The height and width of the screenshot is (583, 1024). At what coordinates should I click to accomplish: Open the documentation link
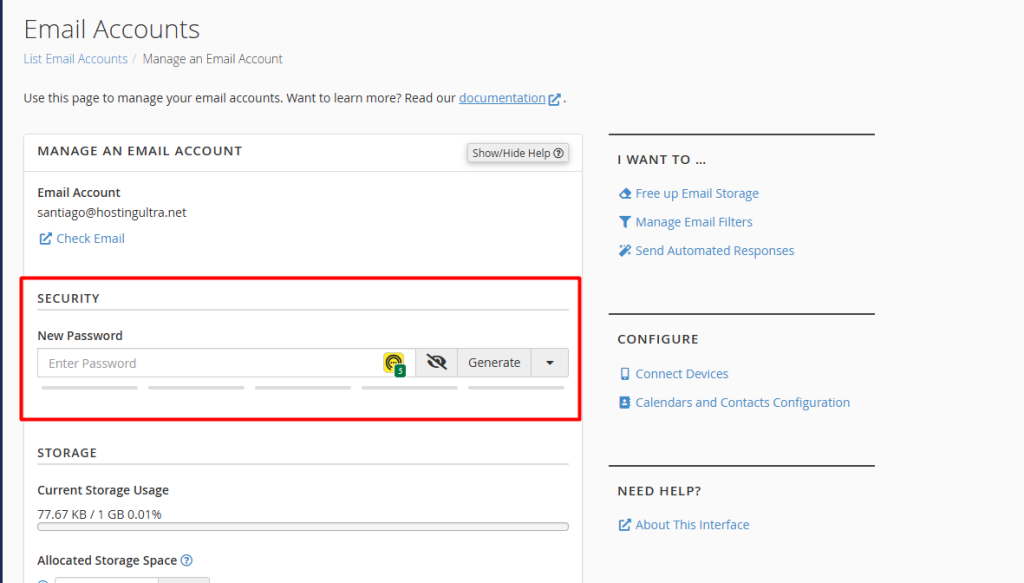click(x=502, y=98)
